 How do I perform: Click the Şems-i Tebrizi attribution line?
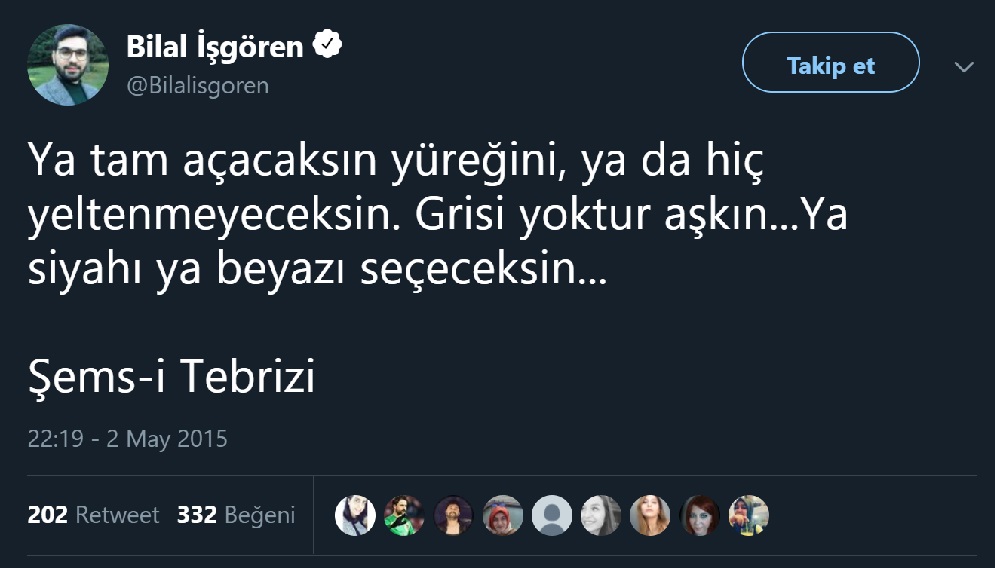tap(171, 377)
